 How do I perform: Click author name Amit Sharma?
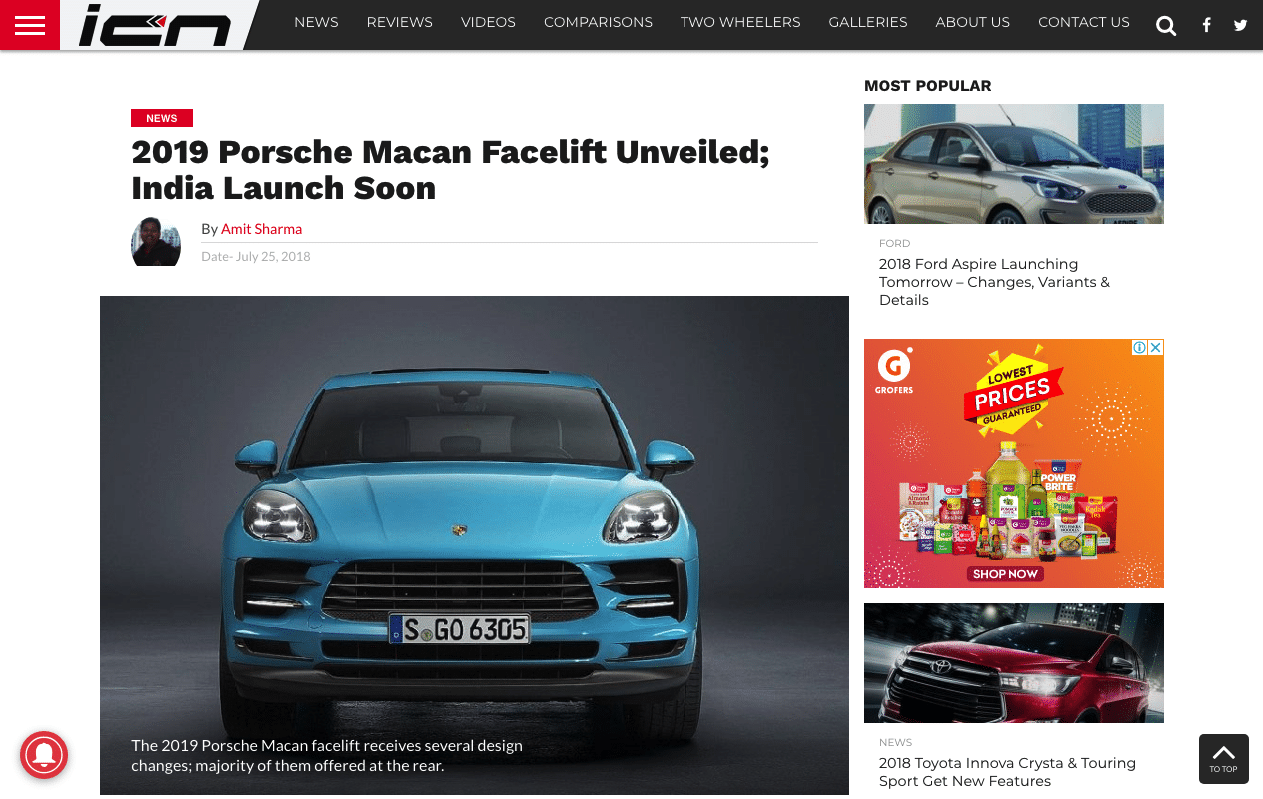pyautogui.click(x=261, y=229)
